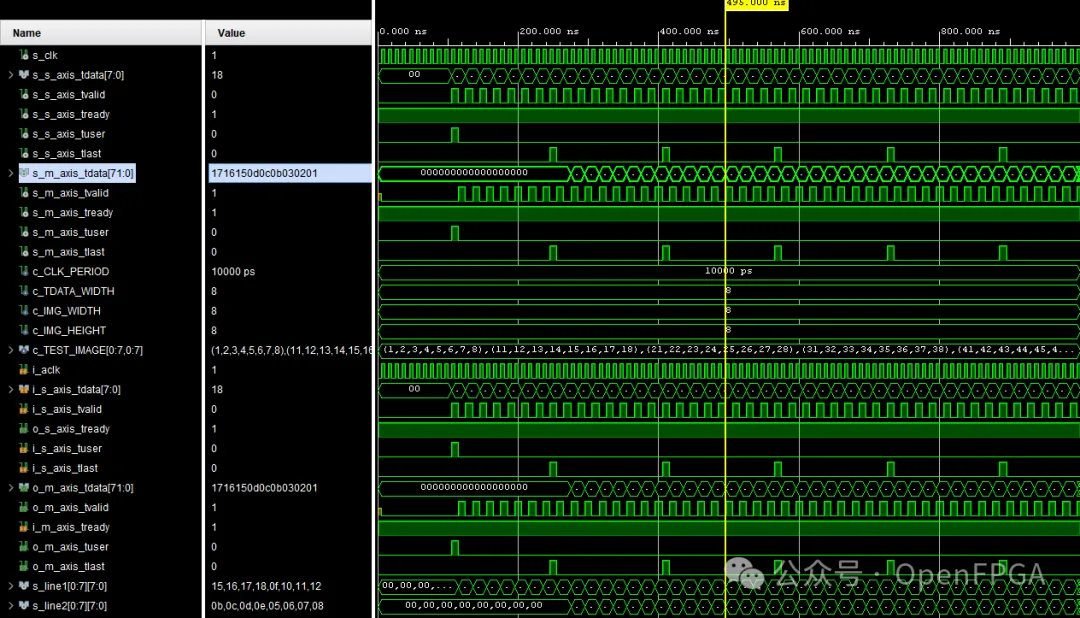Click the o_s_axis_tready output port icon

[x=24, y=429]
